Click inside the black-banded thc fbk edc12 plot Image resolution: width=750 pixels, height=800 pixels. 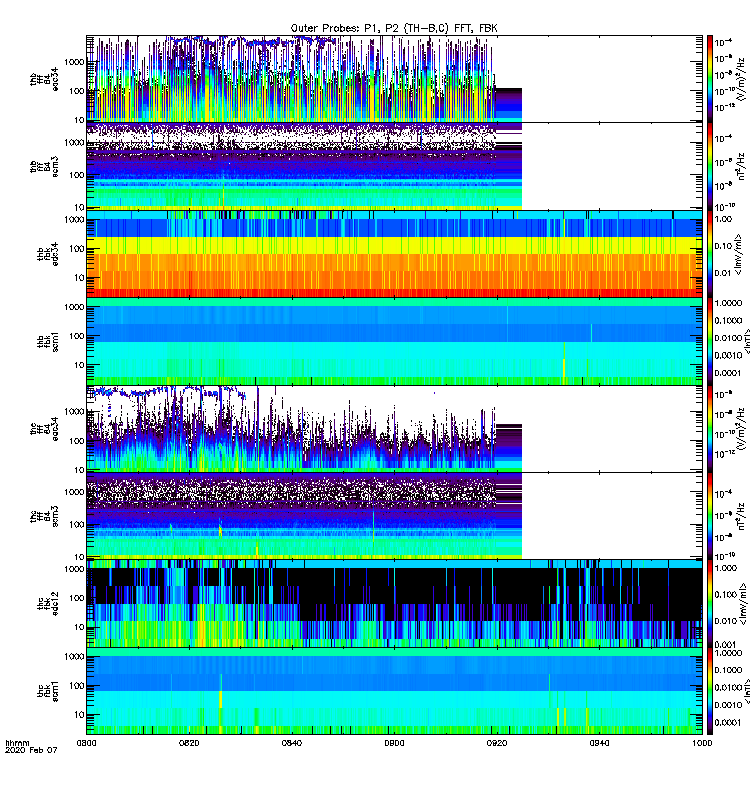pos(394,604)
